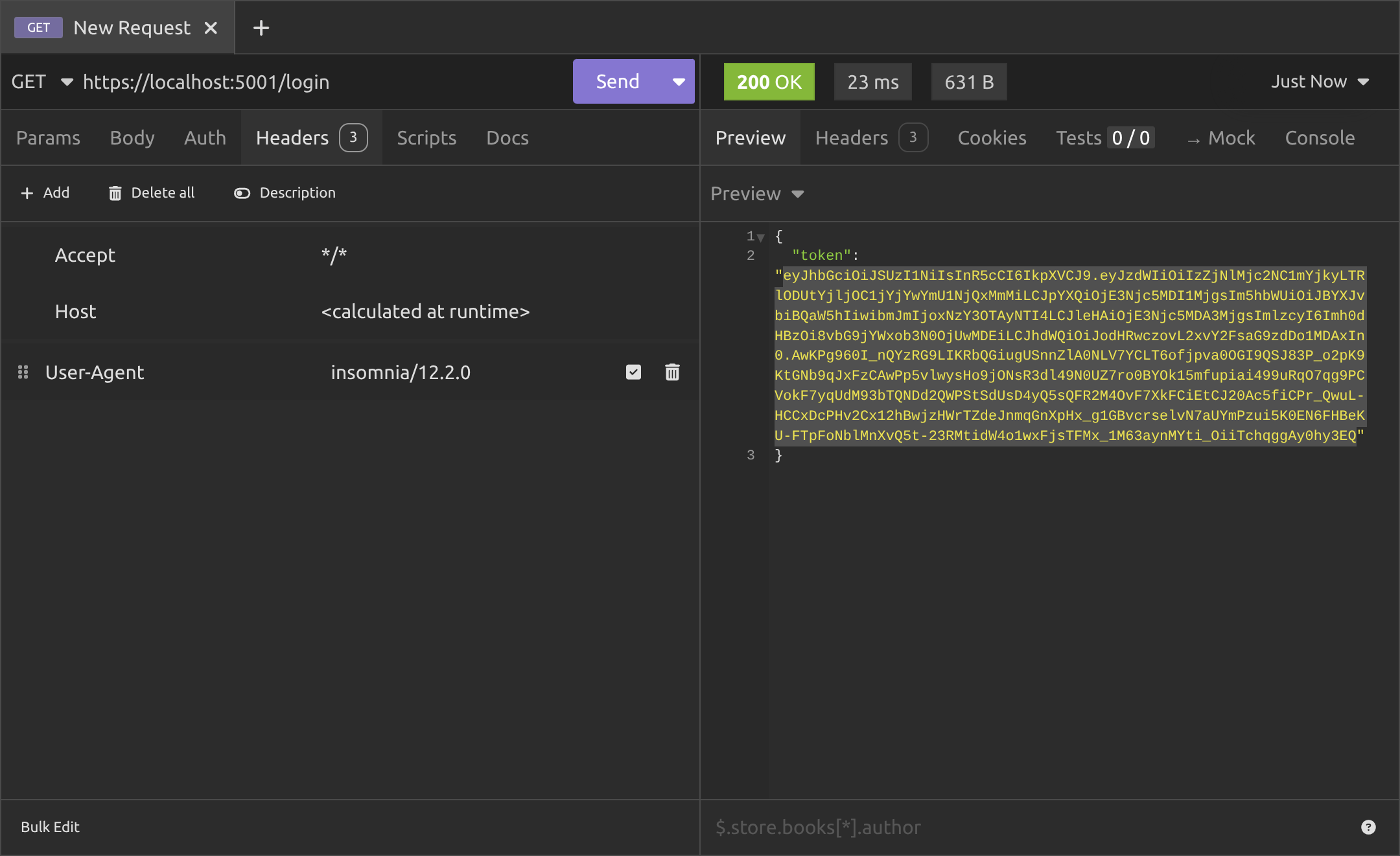Expand the Send button options arrow
This screenshot has width=1400, height=856.
[x=679, y=82]
